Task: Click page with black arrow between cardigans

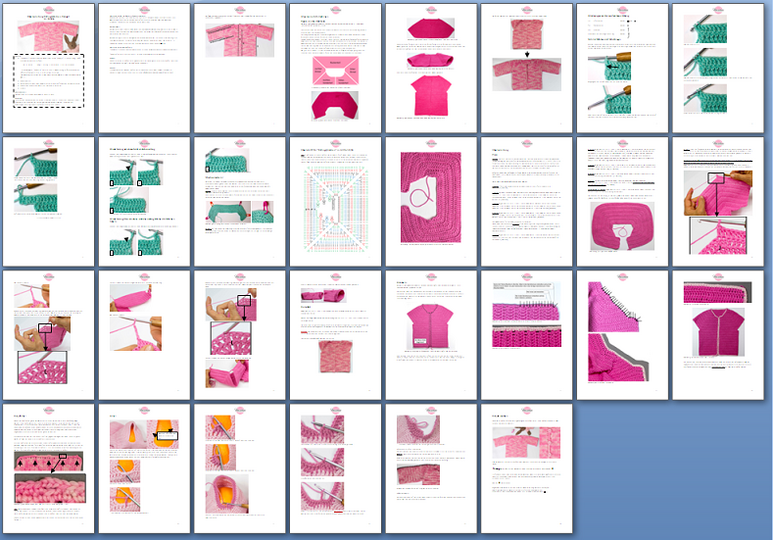Action: [527, 69]
